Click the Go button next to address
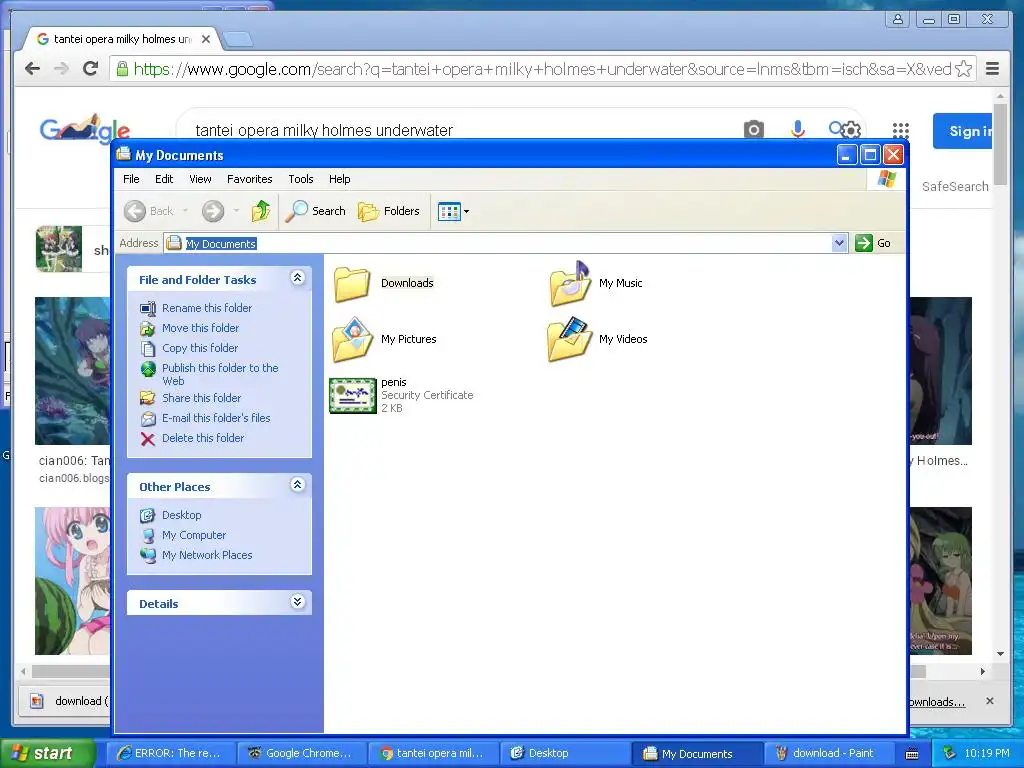 click(873, 243)
